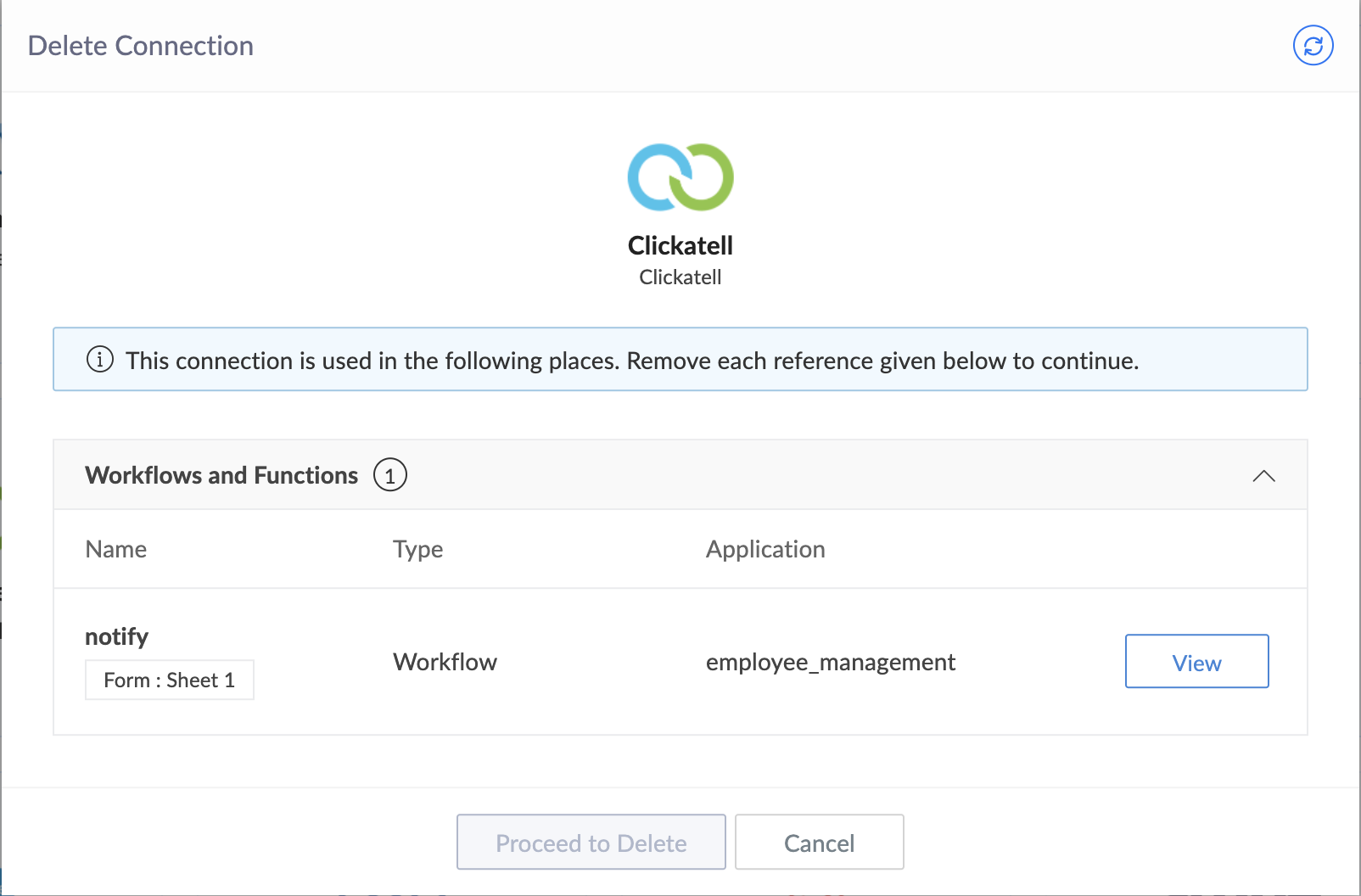Click the employee_management application cell
The height and width of the screenshot is (896, 1361).
coord(831,662)
